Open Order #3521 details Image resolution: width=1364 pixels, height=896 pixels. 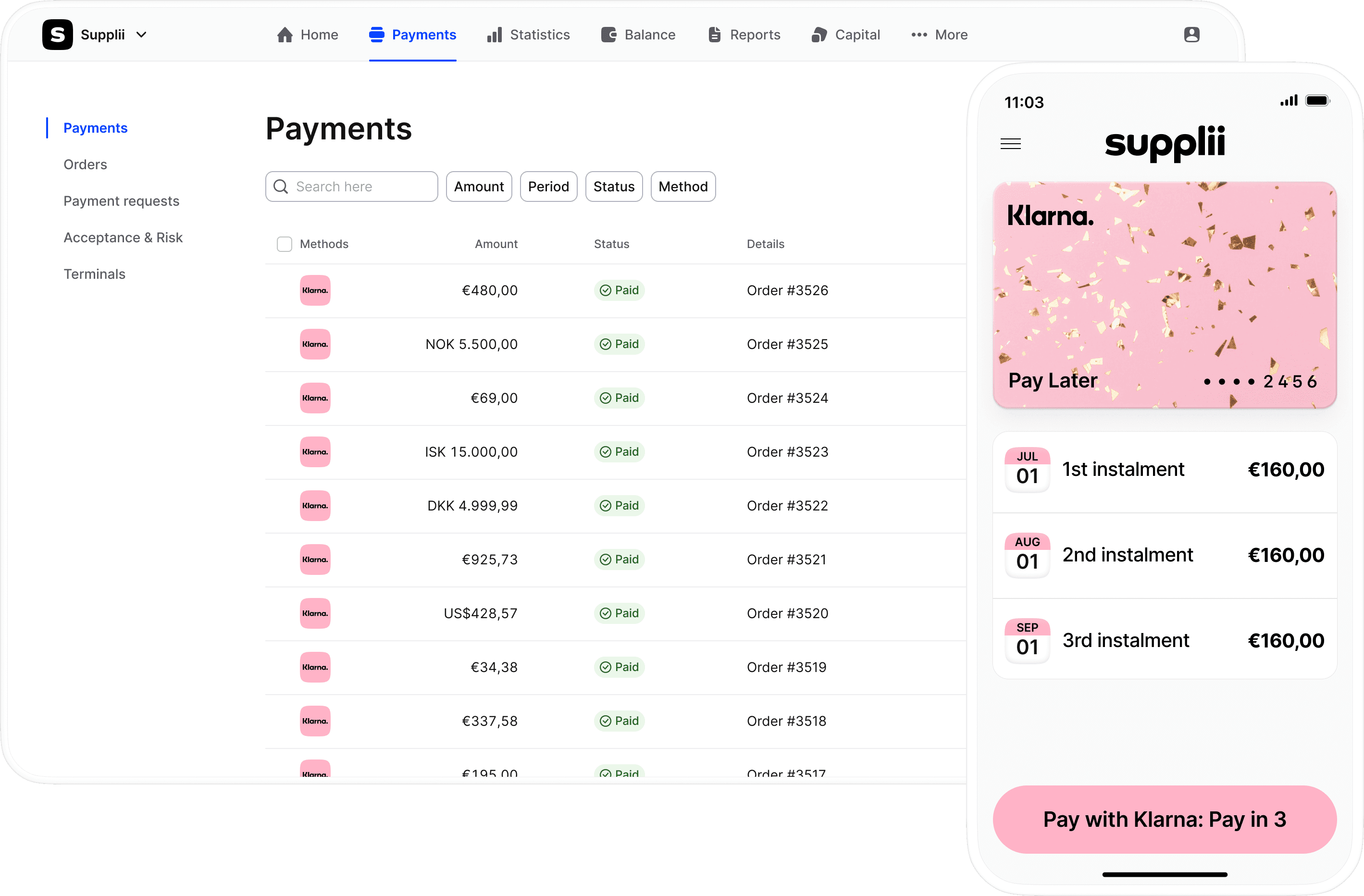(x=786, y=560)
